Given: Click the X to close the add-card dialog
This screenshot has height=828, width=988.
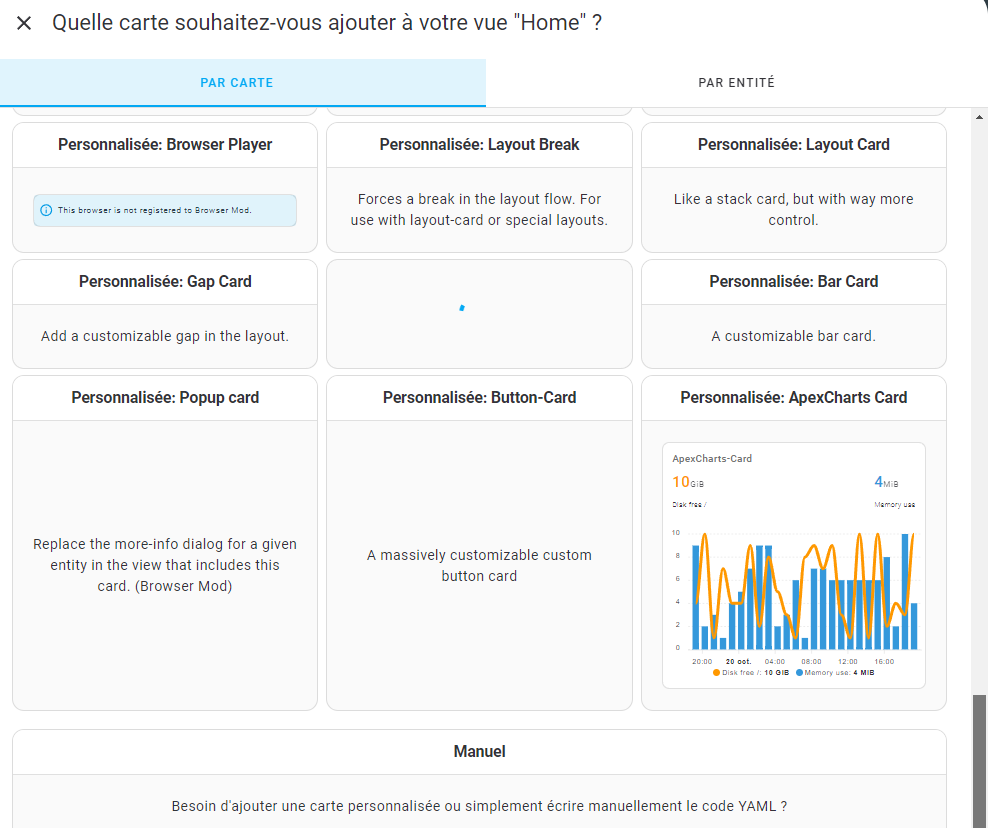Looking at the screenshot, I should tap(24, 23).
